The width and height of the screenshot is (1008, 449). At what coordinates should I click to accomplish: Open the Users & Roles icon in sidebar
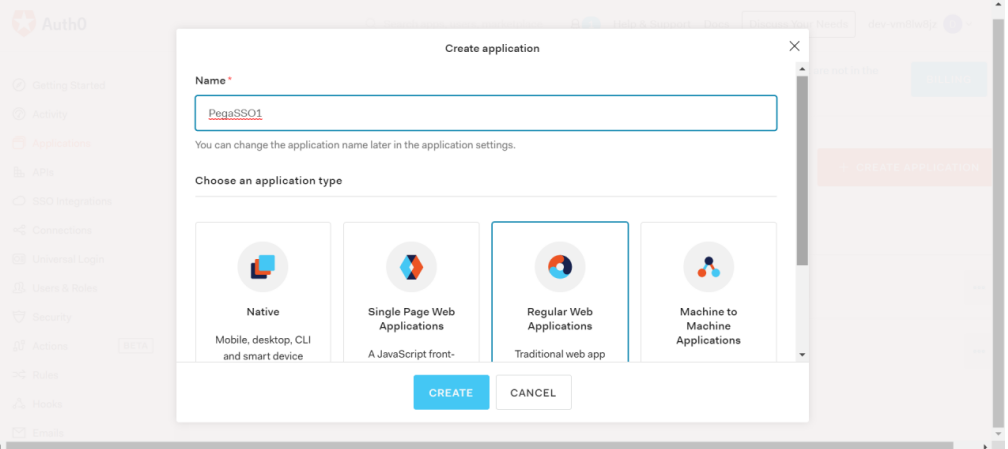click(x=20, y=288)
